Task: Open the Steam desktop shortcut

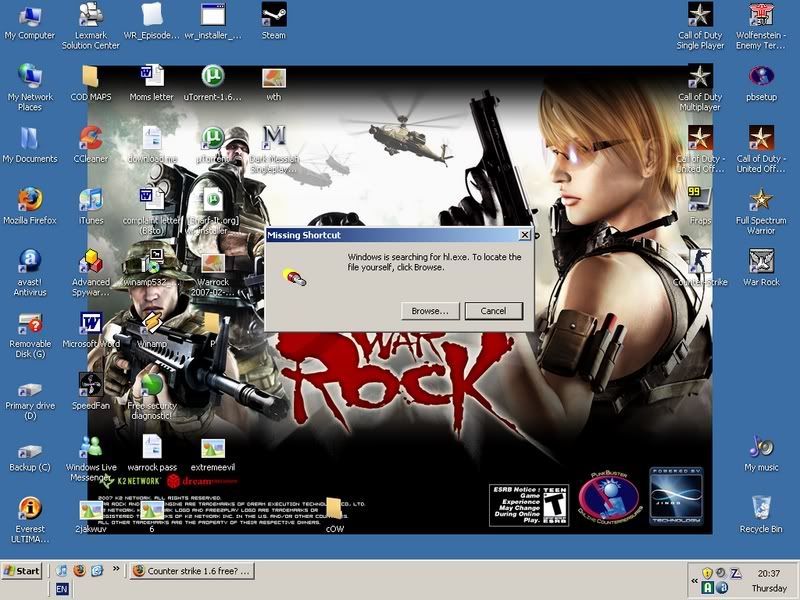Action: tap(273, 16)
